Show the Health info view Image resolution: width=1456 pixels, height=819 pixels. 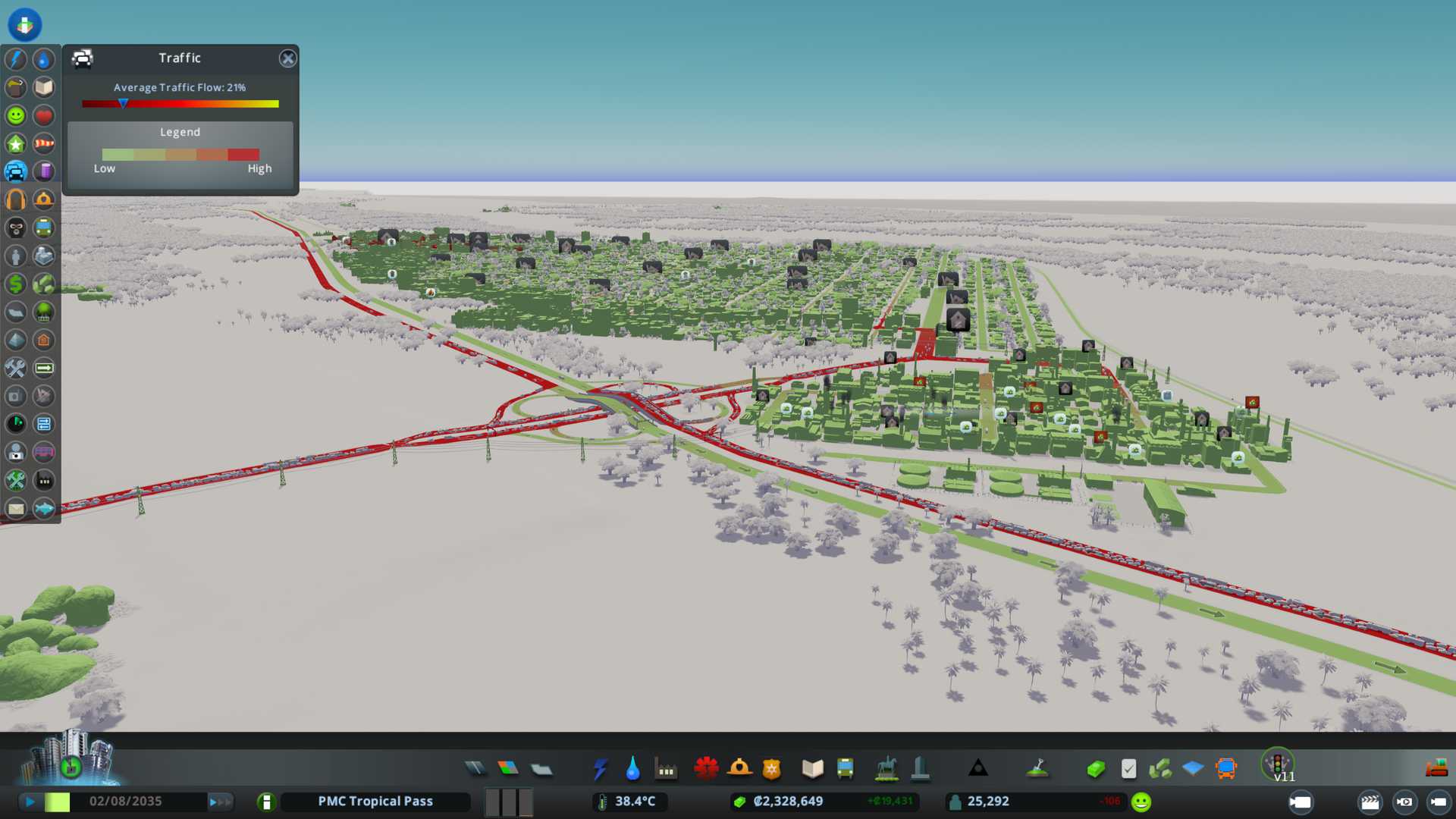(44, 115)
